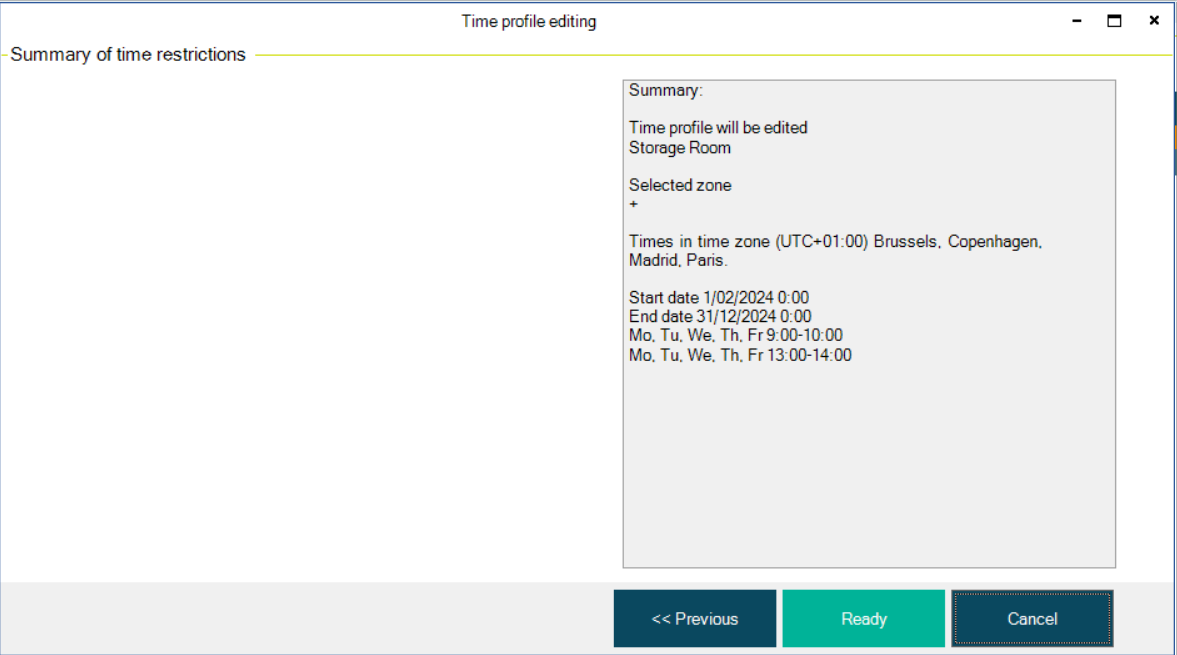Image resolution: width=1177 pixels, height=655 pixels.
Task: Close the Time profile editing window
Action: click(1154, 21)
